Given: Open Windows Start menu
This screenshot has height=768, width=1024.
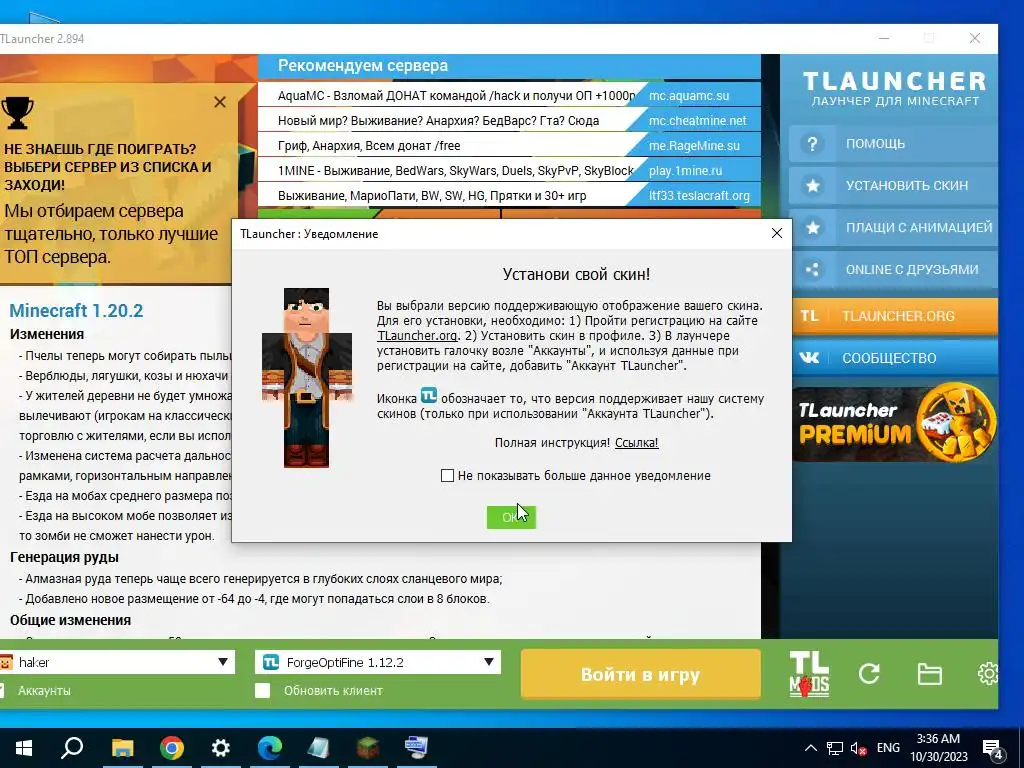Looking at the screenshot, I should pos(24,748).
